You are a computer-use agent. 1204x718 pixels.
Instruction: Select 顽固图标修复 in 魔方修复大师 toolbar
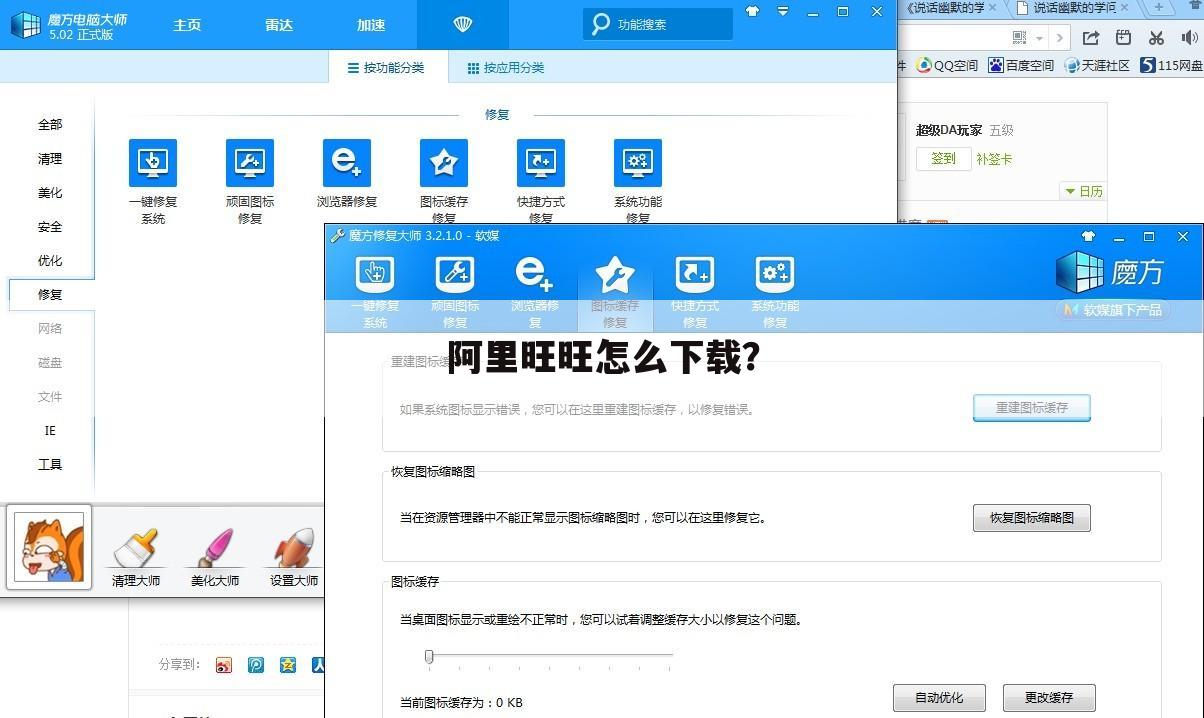455,291
